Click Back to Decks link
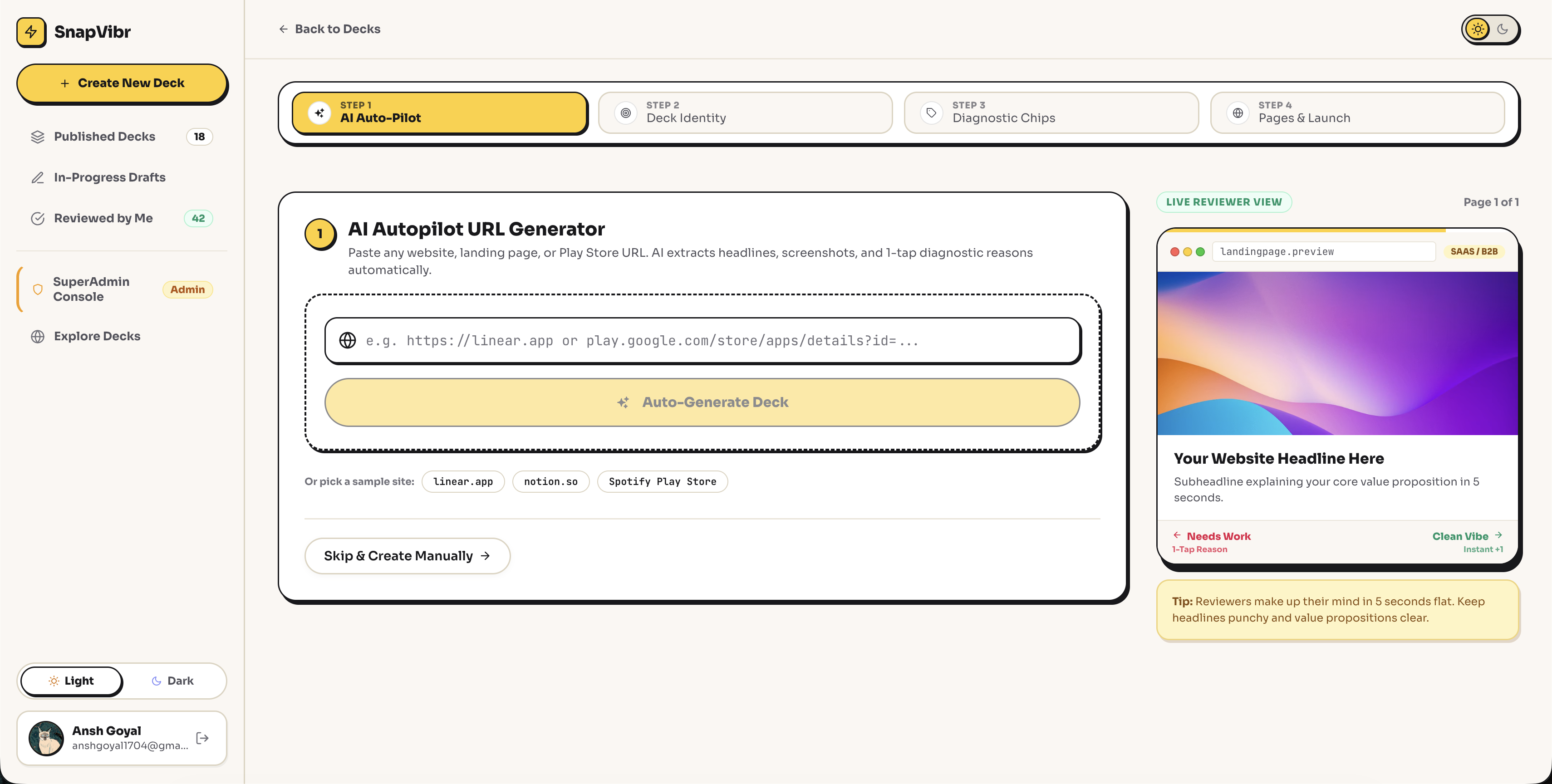 click(x=329, y=29)
